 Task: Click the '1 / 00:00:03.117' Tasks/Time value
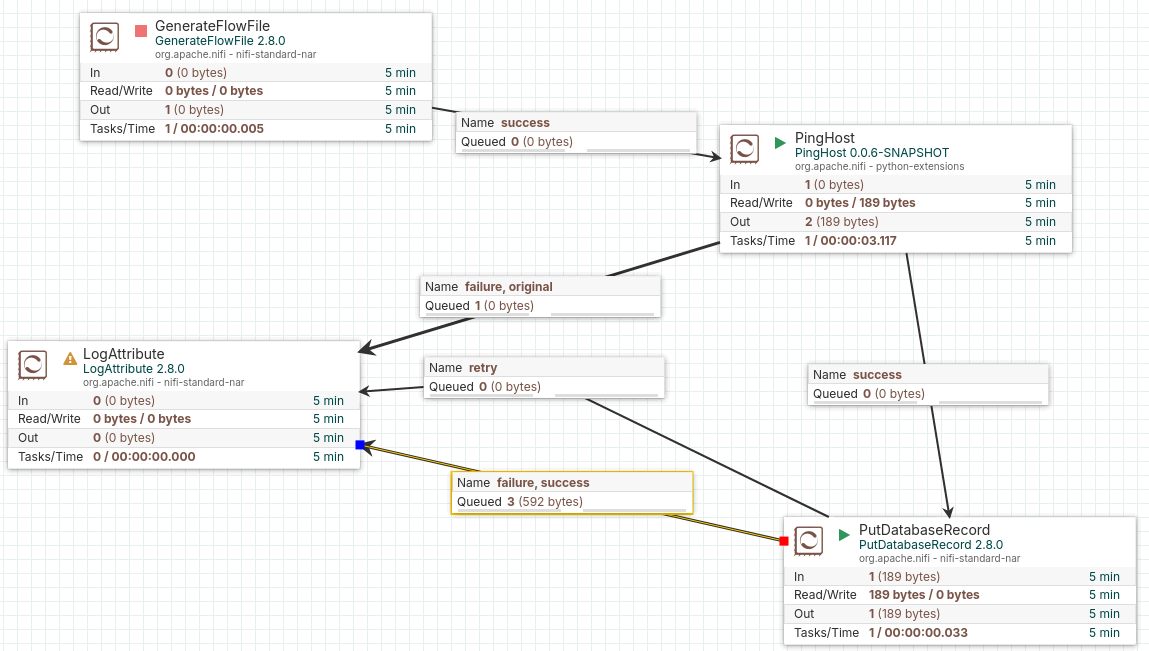click(851, 240)
